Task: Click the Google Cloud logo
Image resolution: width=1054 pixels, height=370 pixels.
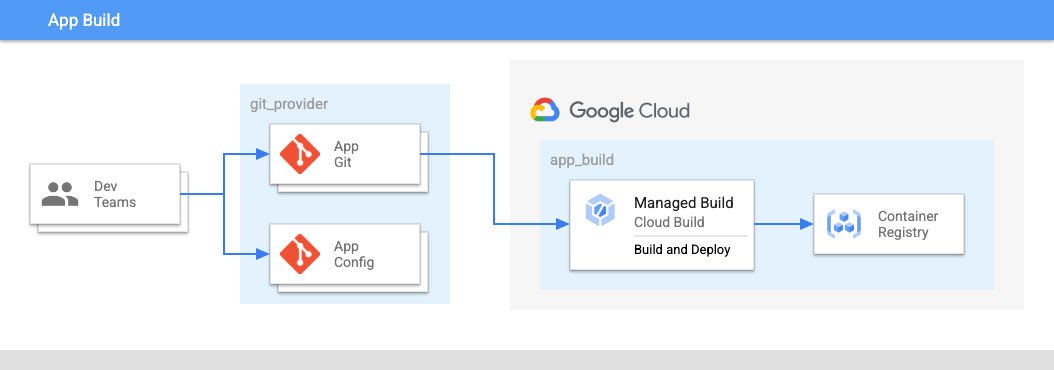Action: [x=544, y=110]
